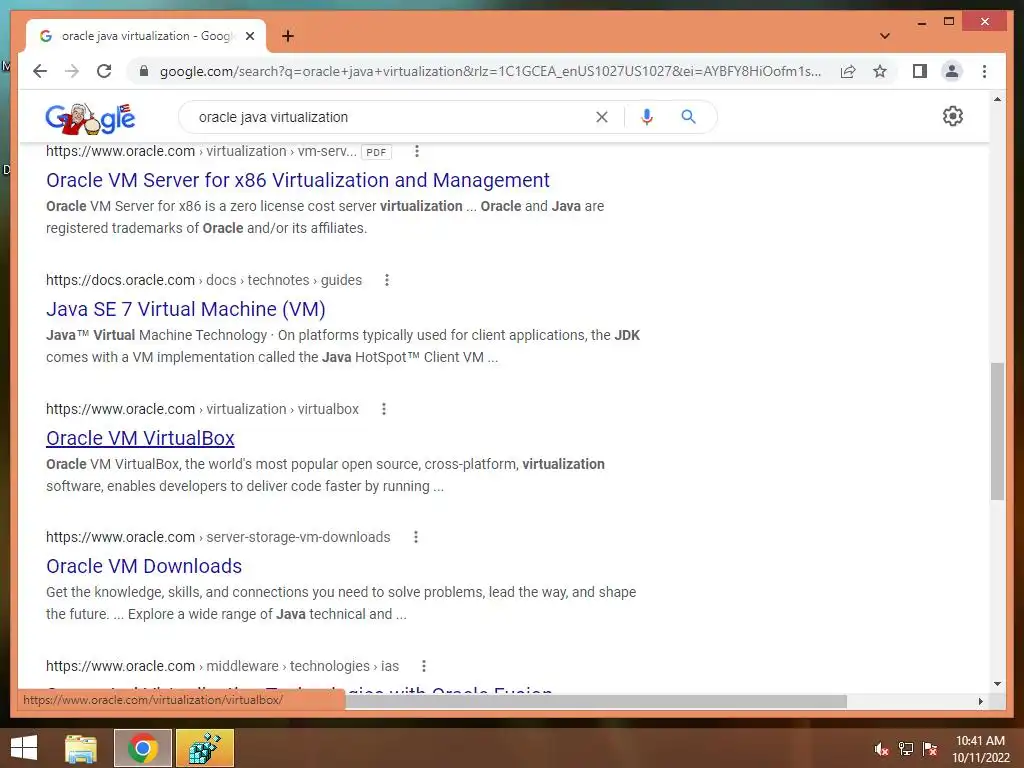This screenshot has height=768, width=1024.
Task: Click the horizontal scrollbar thumb
Action: tap(596, 701)
